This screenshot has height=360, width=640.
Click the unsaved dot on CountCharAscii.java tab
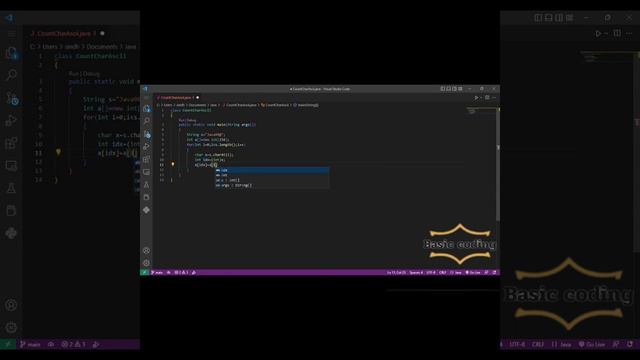coord(198,98)
